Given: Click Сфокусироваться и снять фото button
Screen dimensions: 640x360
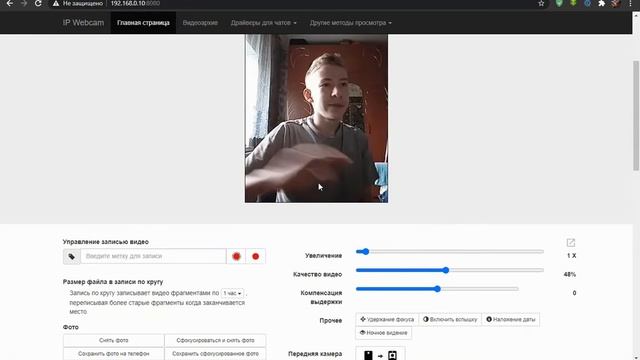Looking at the screenshot, I should point(215,340).
